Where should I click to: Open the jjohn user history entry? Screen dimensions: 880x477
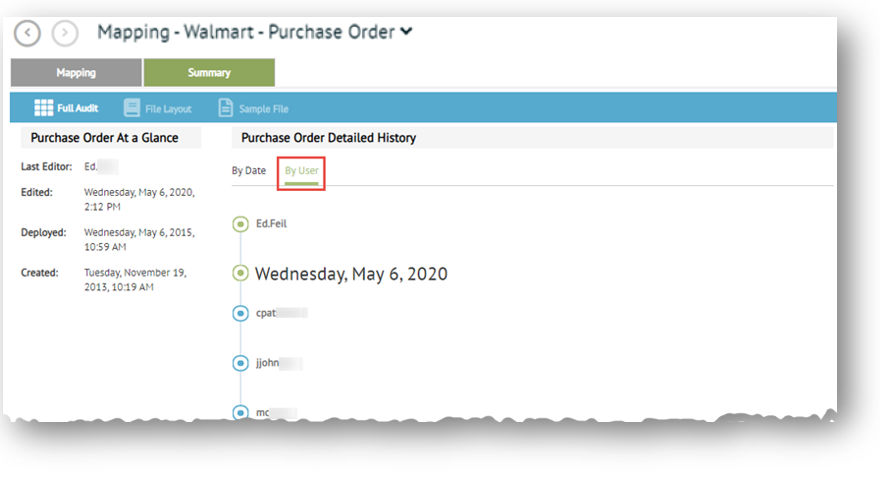(269, 363)
